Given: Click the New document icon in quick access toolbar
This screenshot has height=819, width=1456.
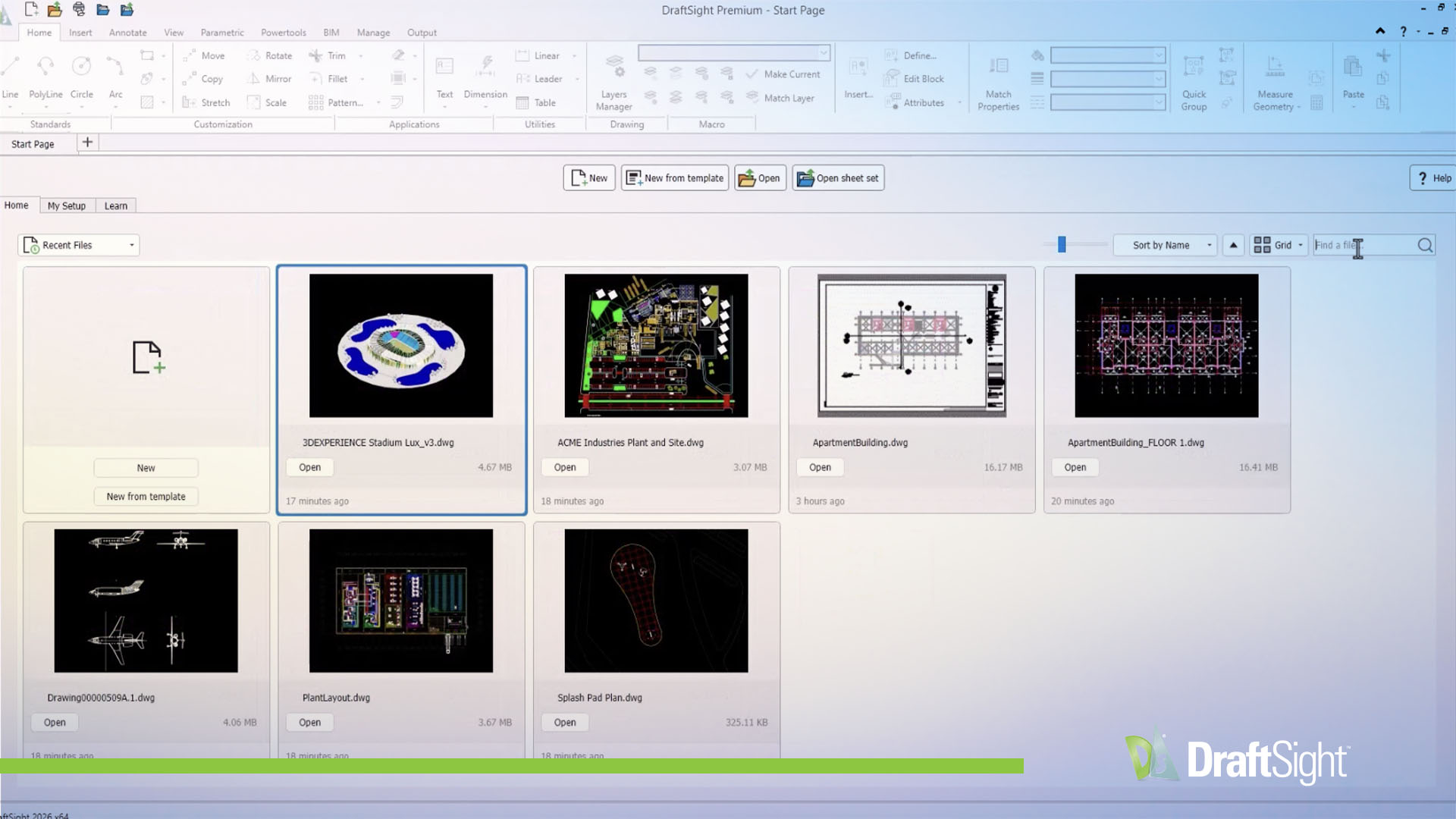Looking at the screenshot, I should click(32, 10).
